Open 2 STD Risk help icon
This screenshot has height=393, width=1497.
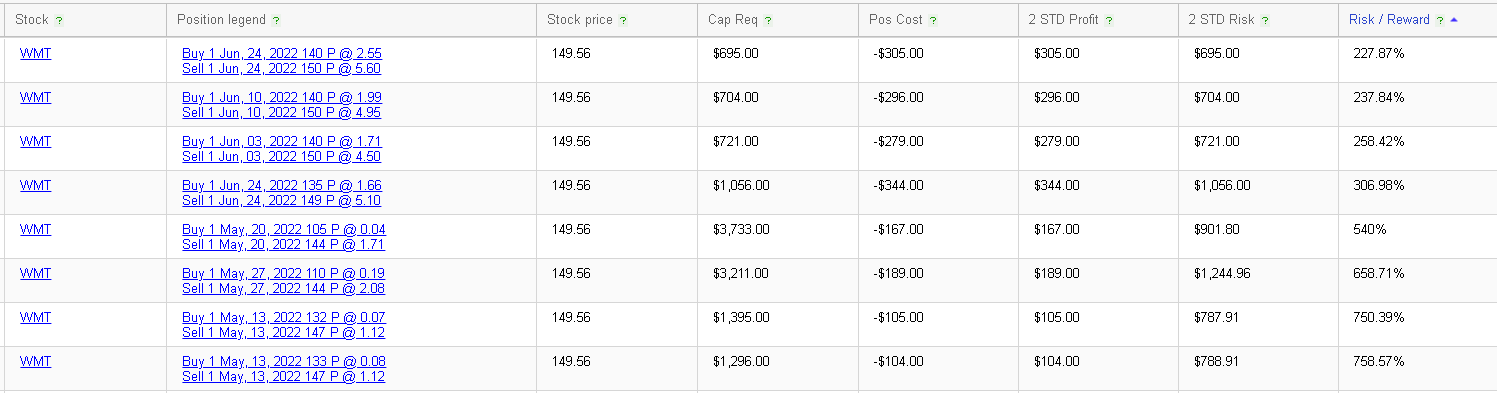[1265, 20]
